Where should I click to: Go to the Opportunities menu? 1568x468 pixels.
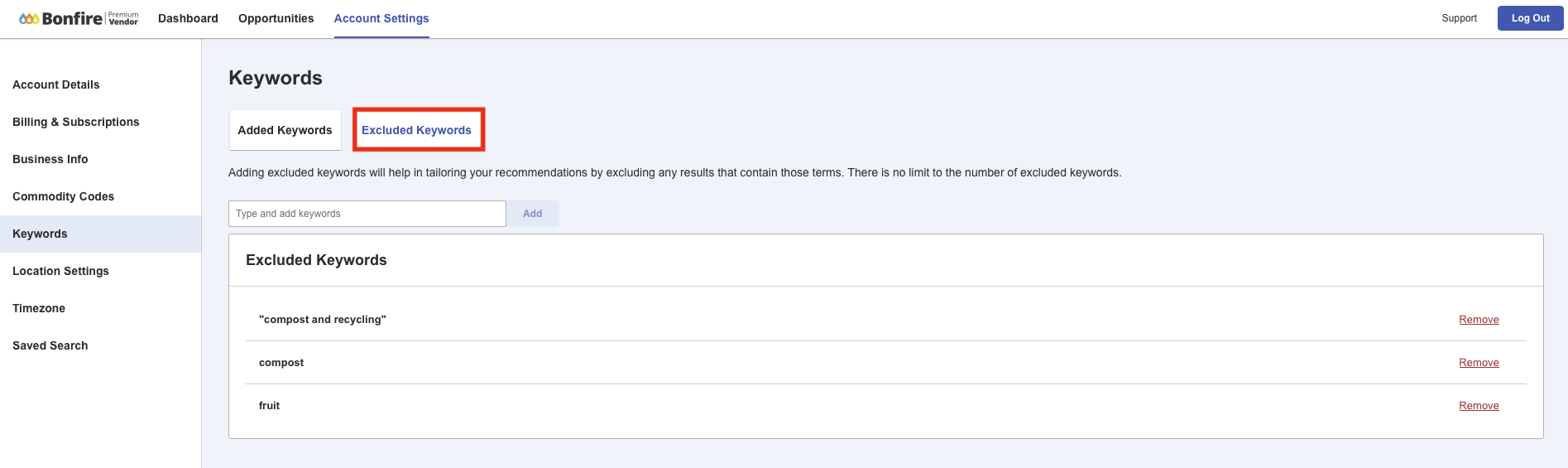(276, 18)
